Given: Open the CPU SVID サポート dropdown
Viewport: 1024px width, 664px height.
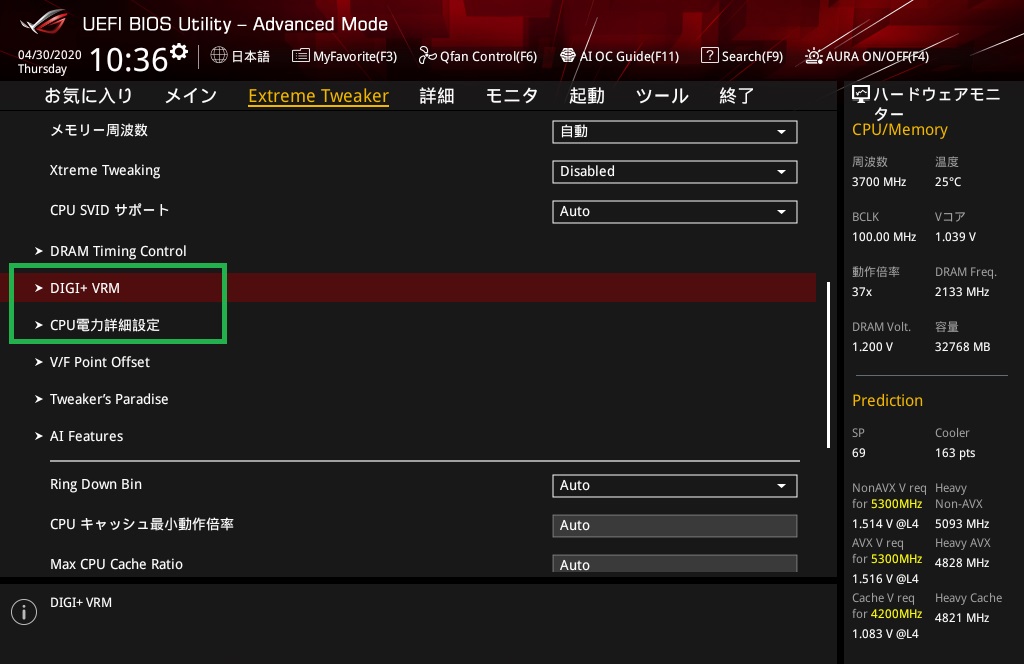Looking at the screenshot, I should coord(675,212).
